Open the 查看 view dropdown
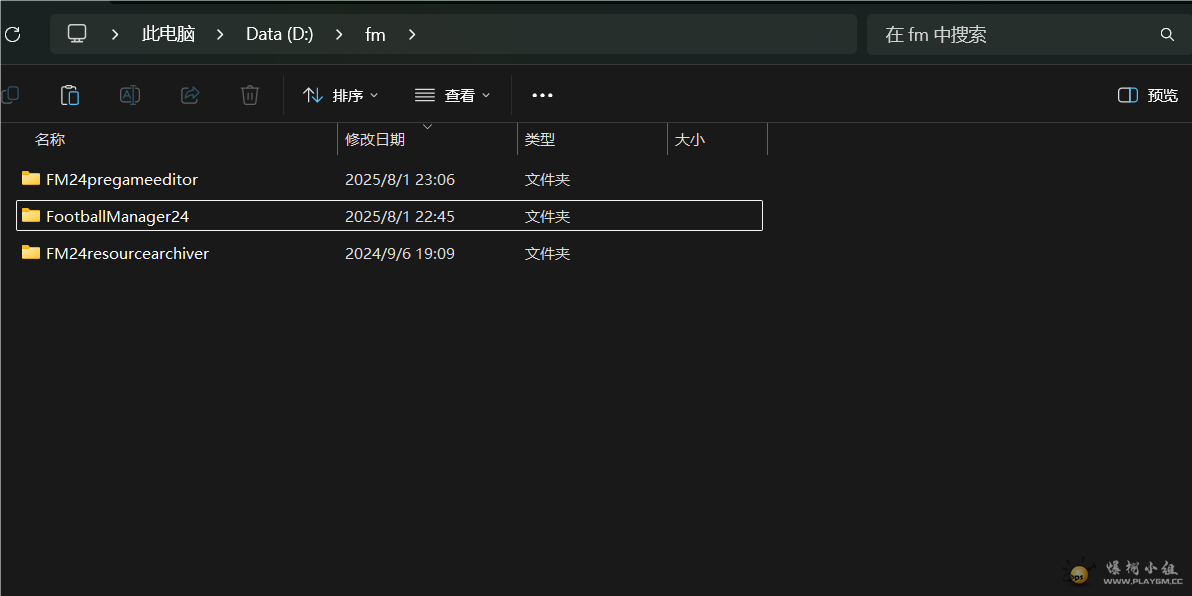The image size is (1192, 596). click(452, 95)
